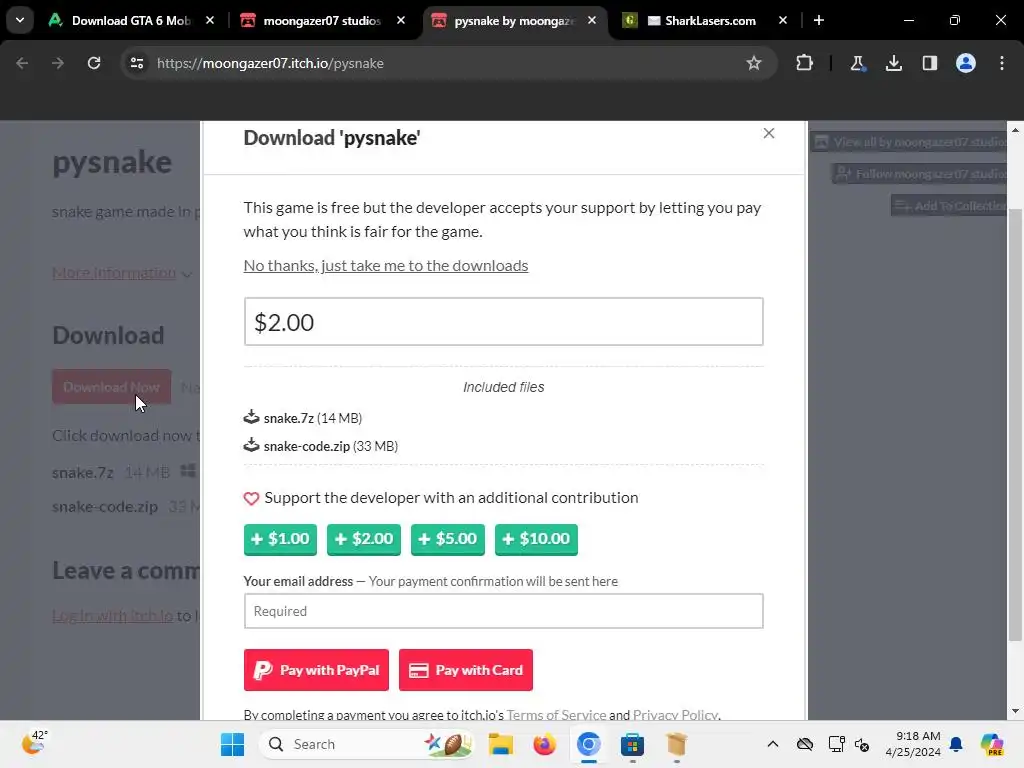
Task: Click 'Follow moongazer07 studios'
Action: (920, 174)
